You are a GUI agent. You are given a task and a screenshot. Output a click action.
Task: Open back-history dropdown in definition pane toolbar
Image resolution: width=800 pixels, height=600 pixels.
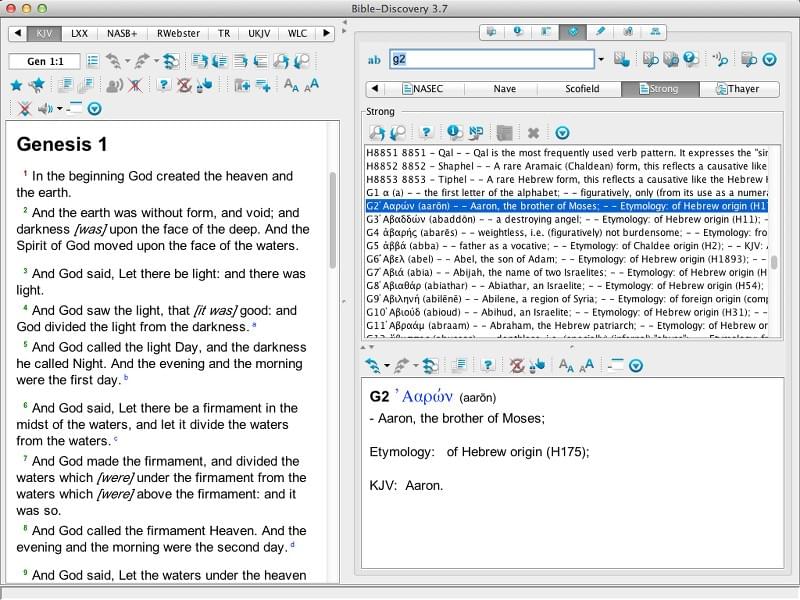click(387, 365)
